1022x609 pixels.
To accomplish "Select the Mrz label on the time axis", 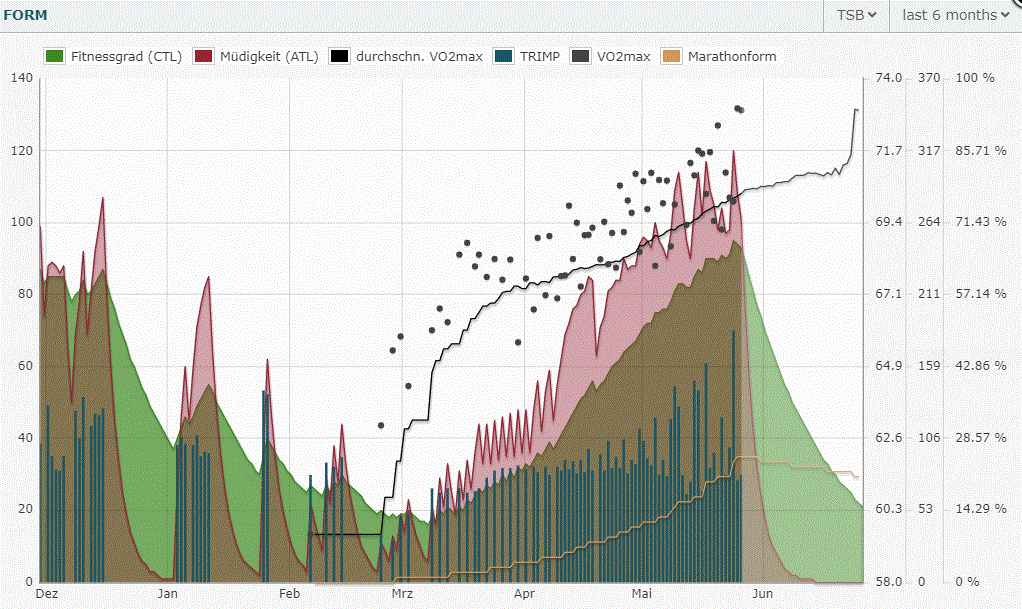I will (402, 593).
